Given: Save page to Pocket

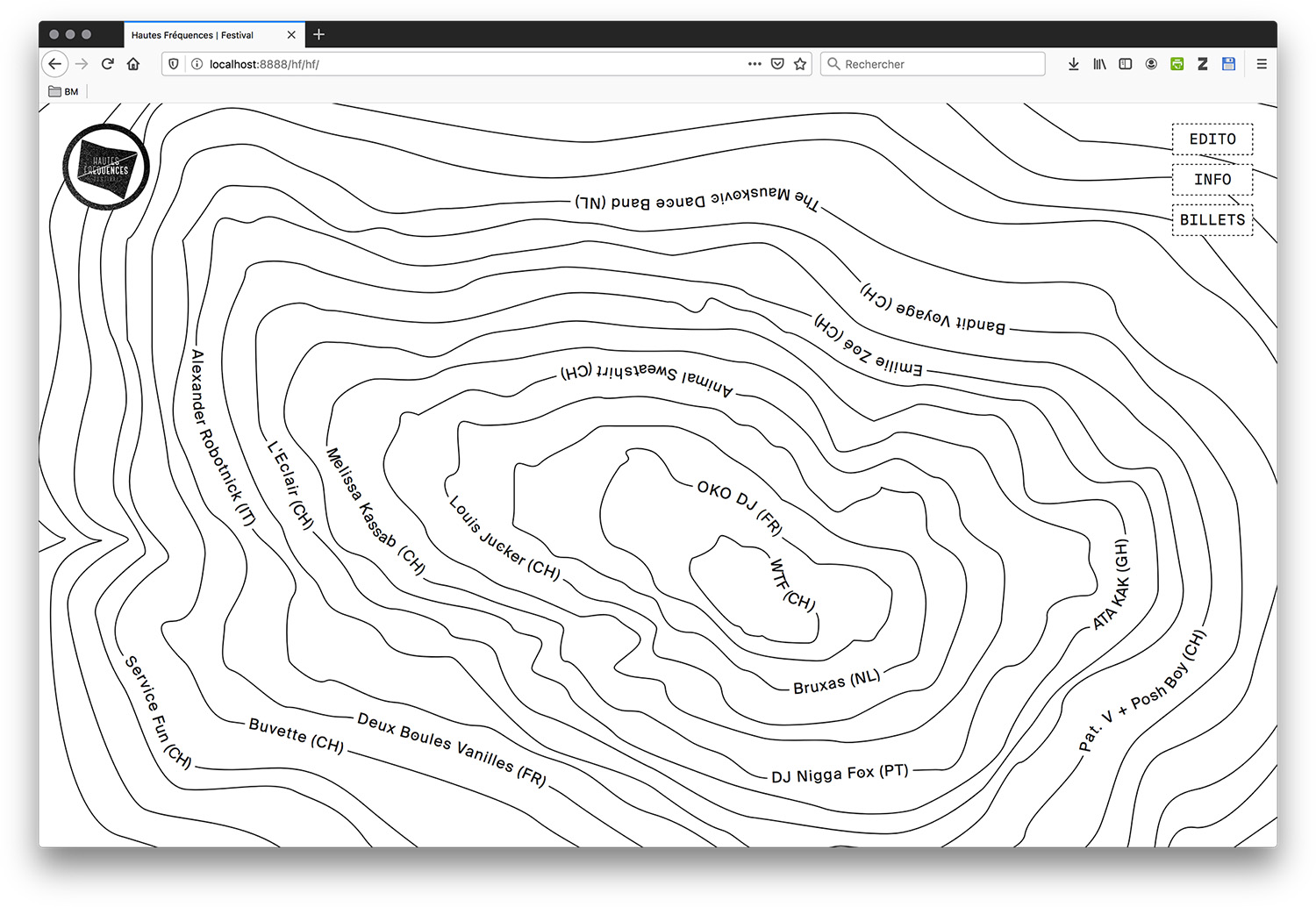Looking at the screenshot, I should 777,64.
